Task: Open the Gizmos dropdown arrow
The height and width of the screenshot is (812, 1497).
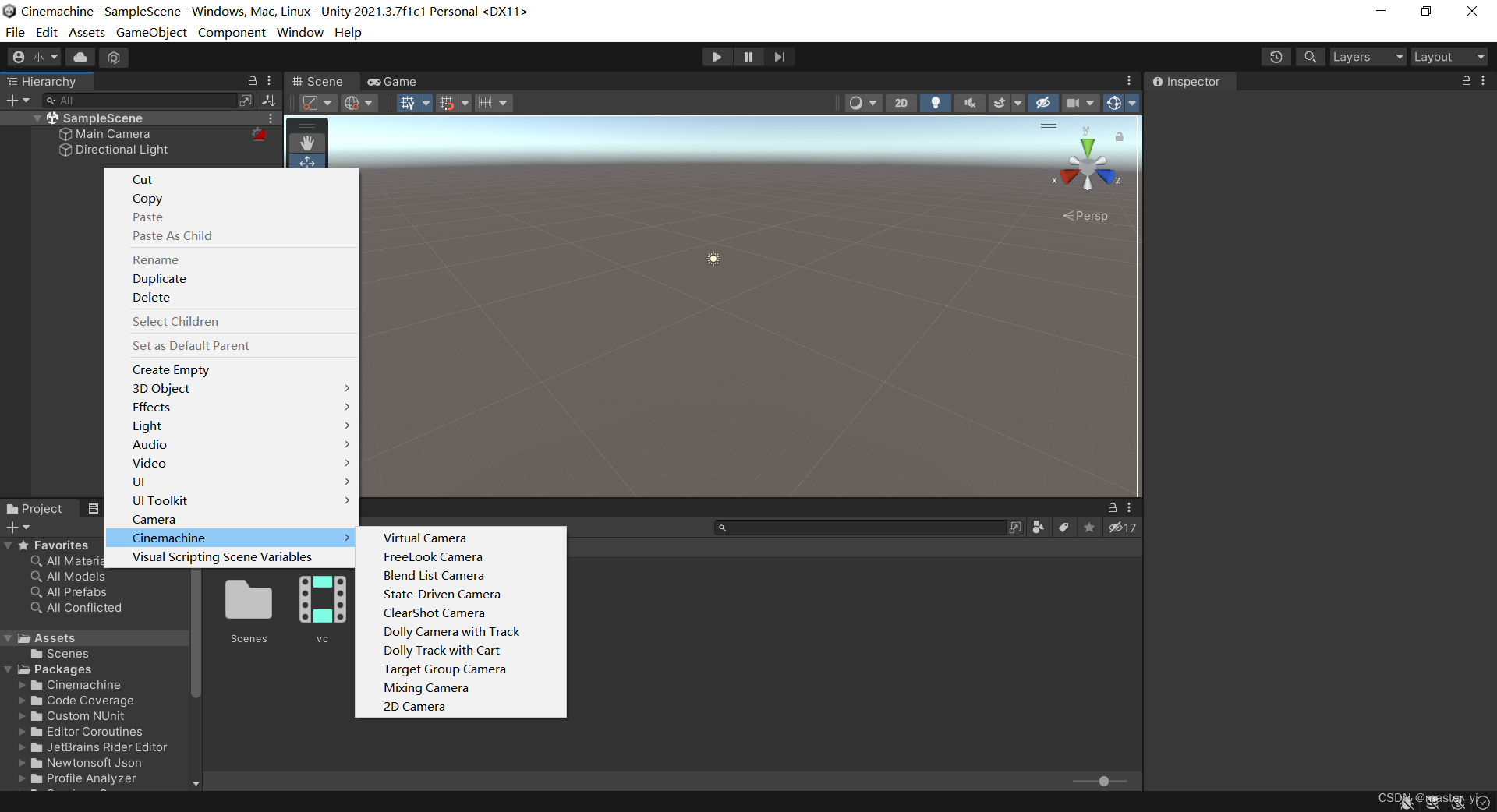Action: (x=1132, y=103)
